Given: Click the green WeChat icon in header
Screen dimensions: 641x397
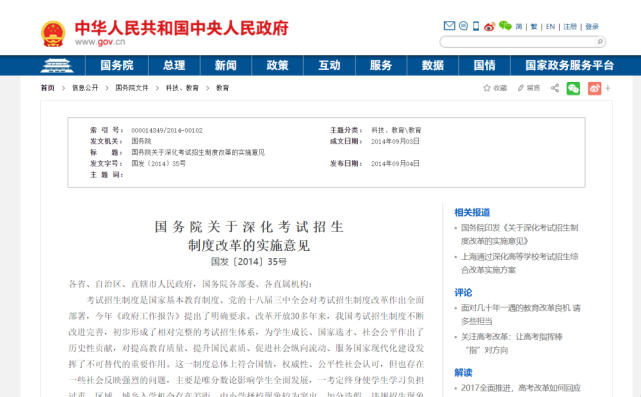Looking at the screenshot, I should point(505,26).
